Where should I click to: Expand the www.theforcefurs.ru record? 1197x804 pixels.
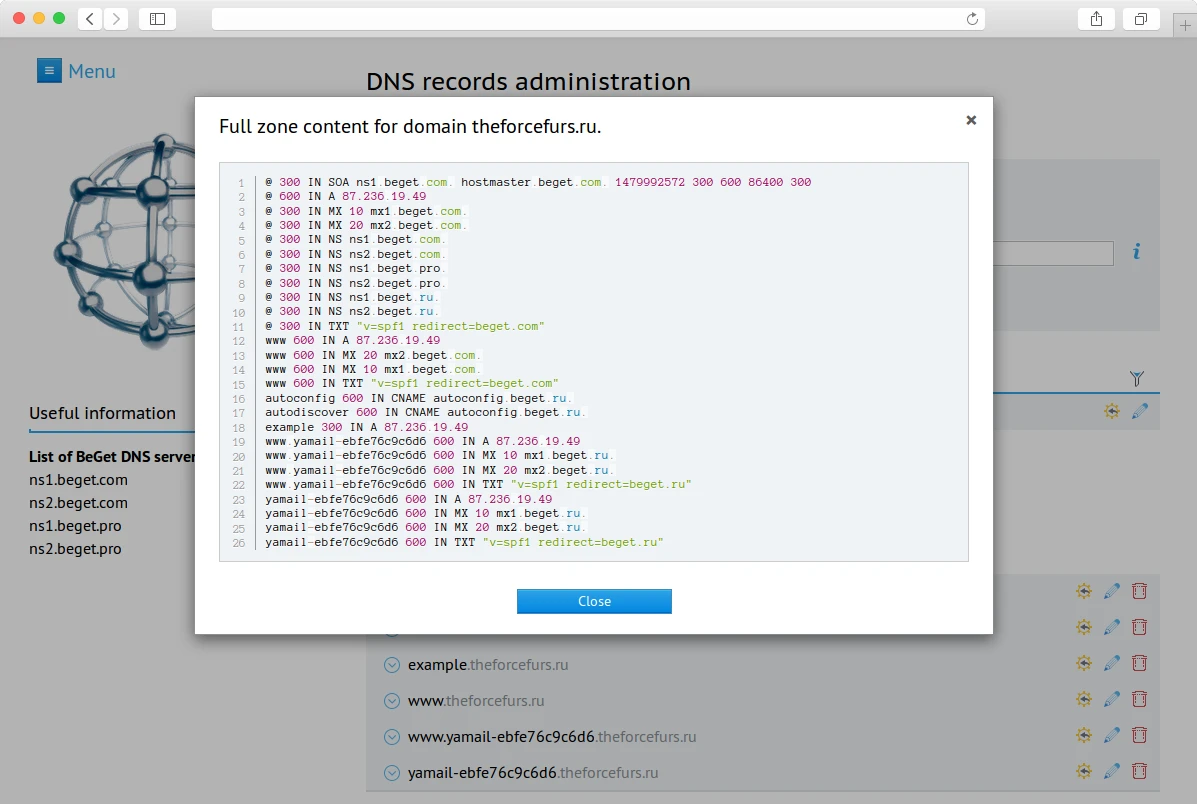point(392,701)
